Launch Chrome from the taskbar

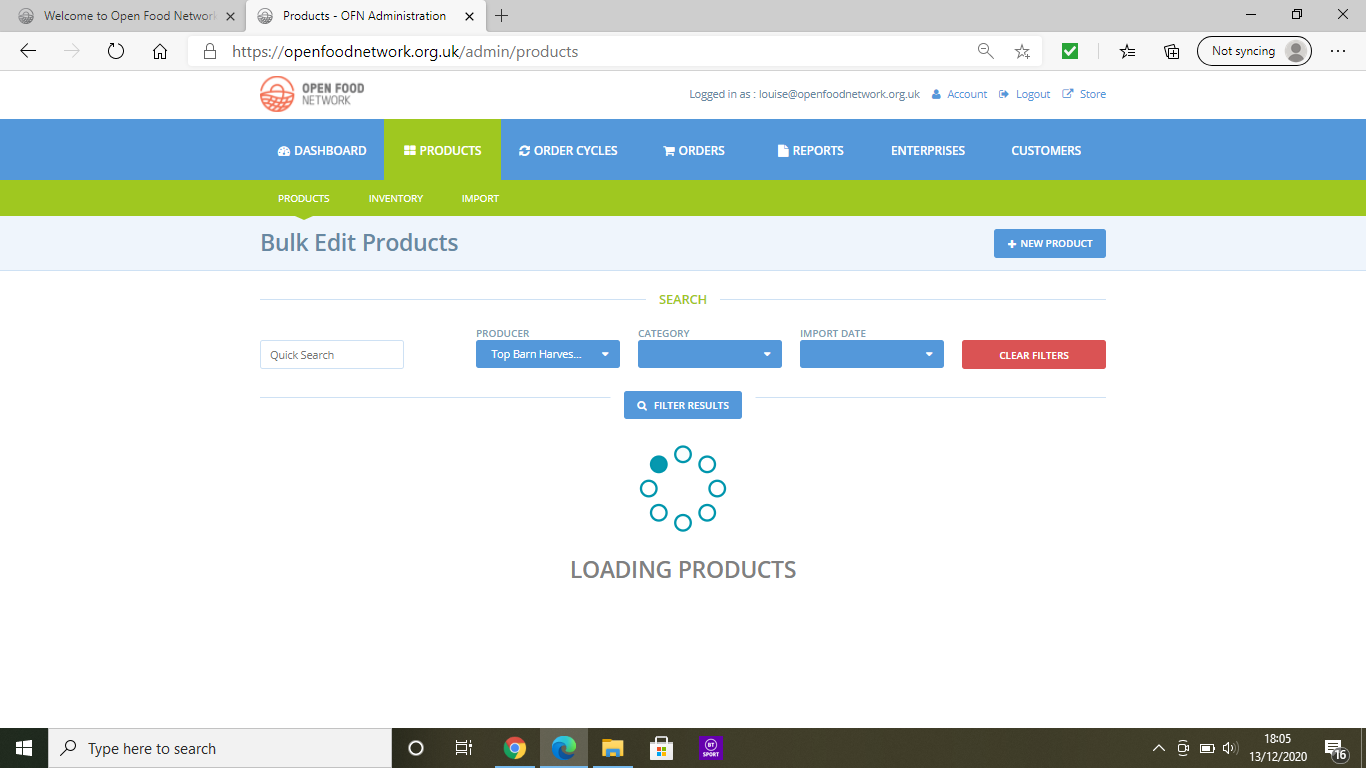click(x=515, y=748)
